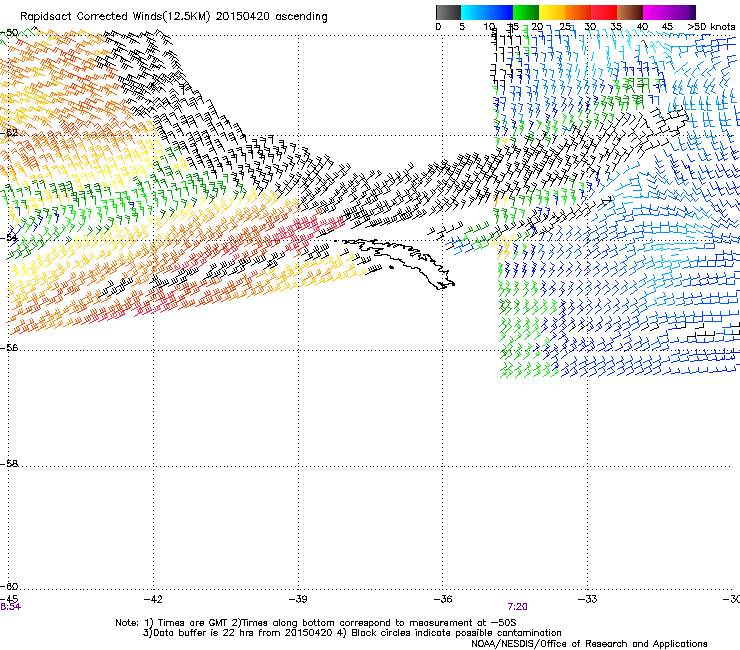Click the red 30-35 knots legend segment

[604, 12]
